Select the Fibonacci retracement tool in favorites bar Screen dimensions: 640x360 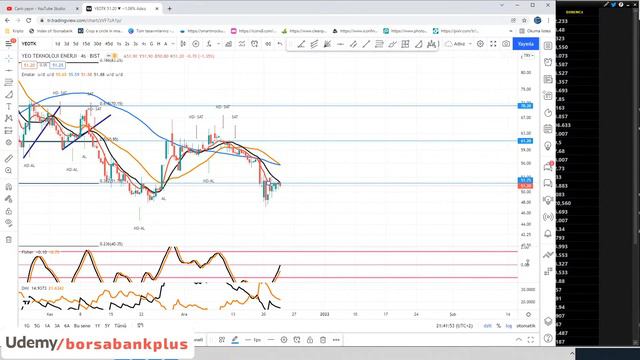(379, 44)
